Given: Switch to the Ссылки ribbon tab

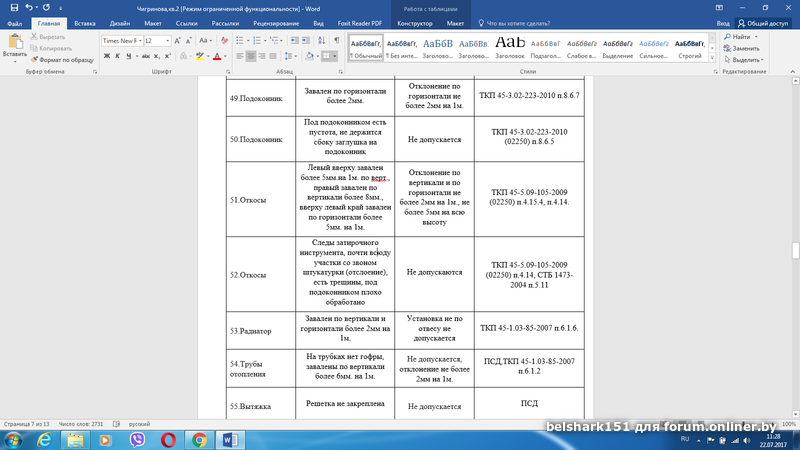Looking at the screenshot, I should (x=186, y=23).
